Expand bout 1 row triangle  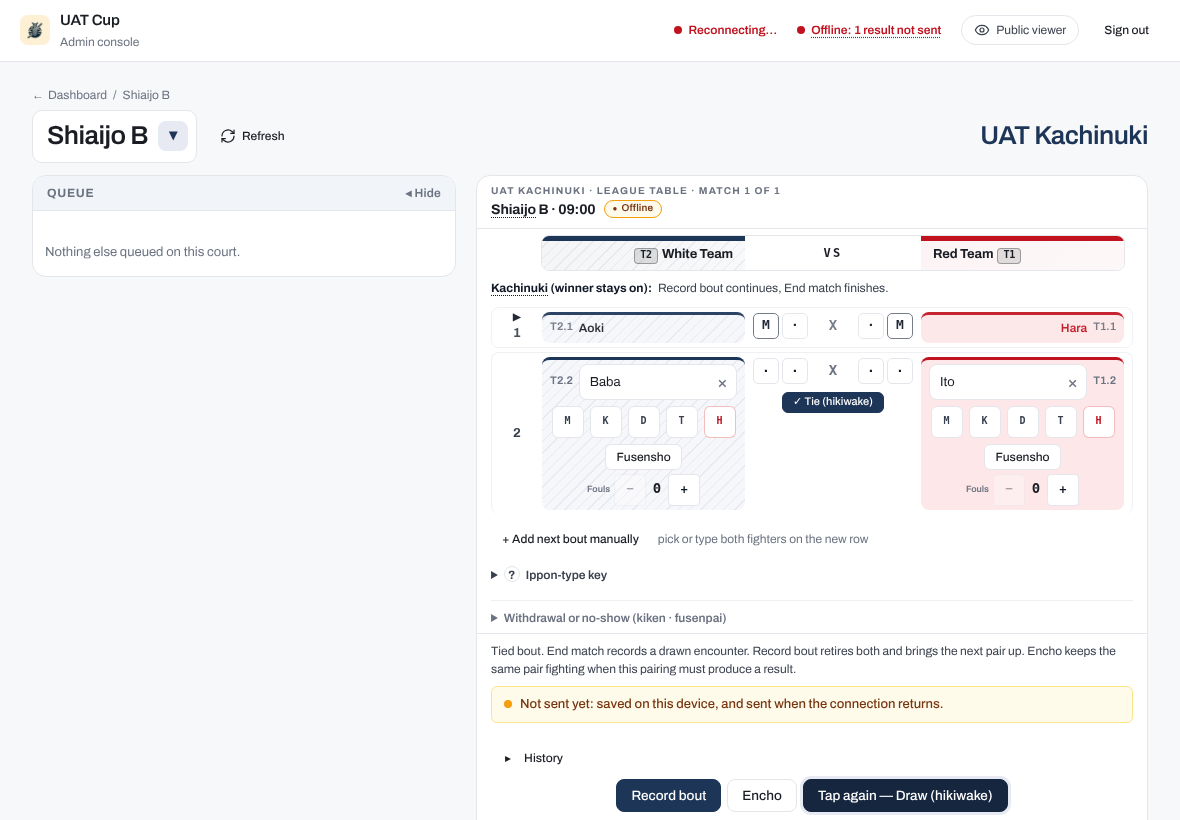(516, 317)
